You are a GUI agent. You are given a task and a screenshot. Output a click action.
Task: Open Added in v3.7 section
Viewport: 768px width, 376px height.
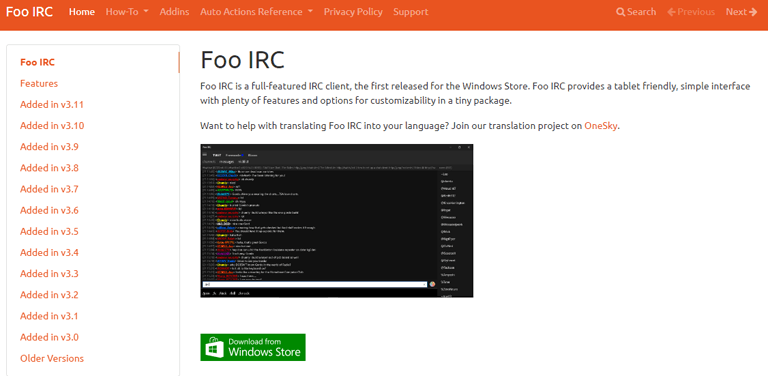coord(49,189)
